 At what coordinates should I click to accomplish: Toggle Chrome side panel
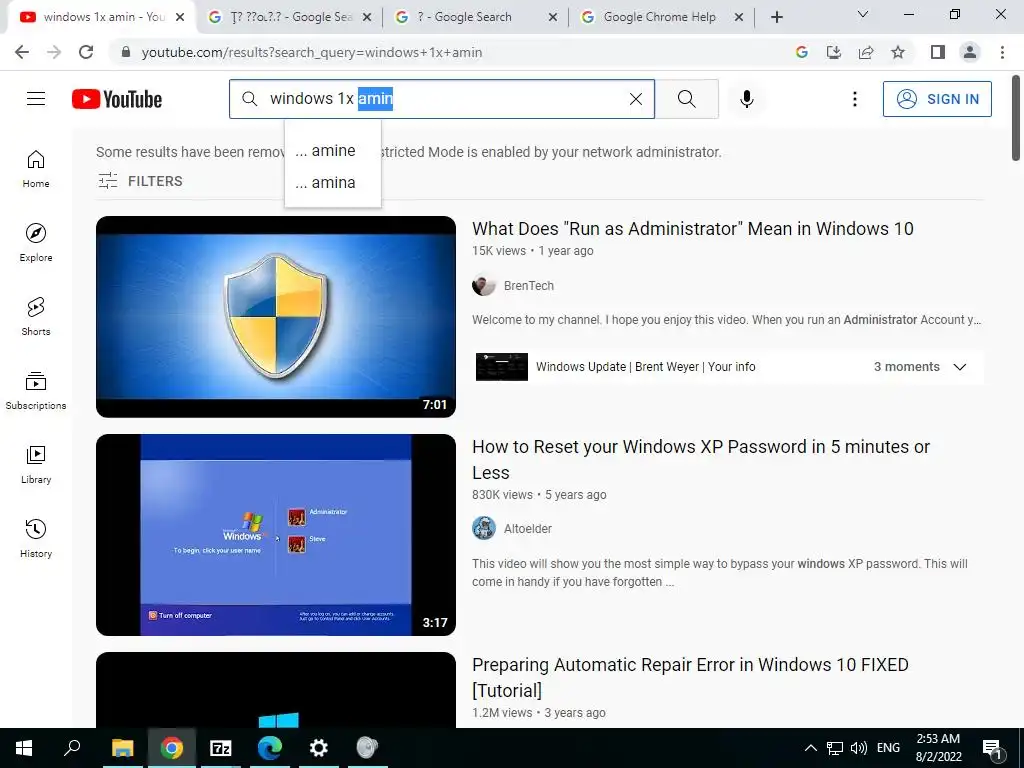click(938, 52)
